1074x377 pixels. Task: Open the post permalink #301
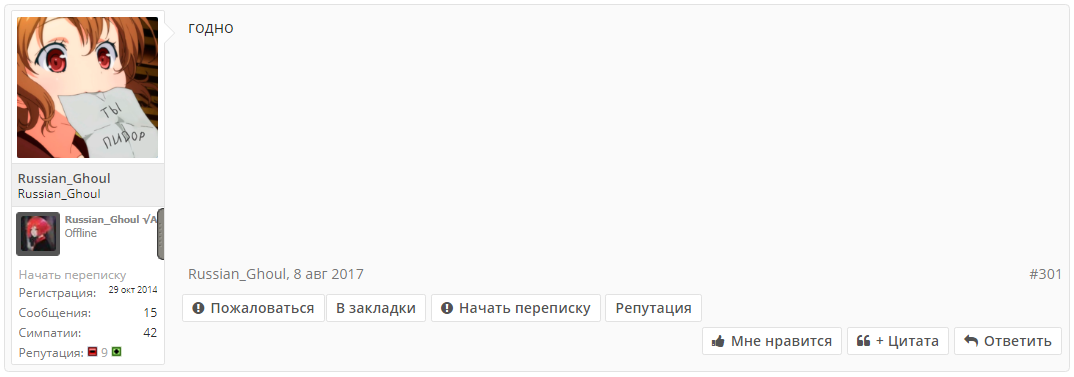pos(1045,275)
